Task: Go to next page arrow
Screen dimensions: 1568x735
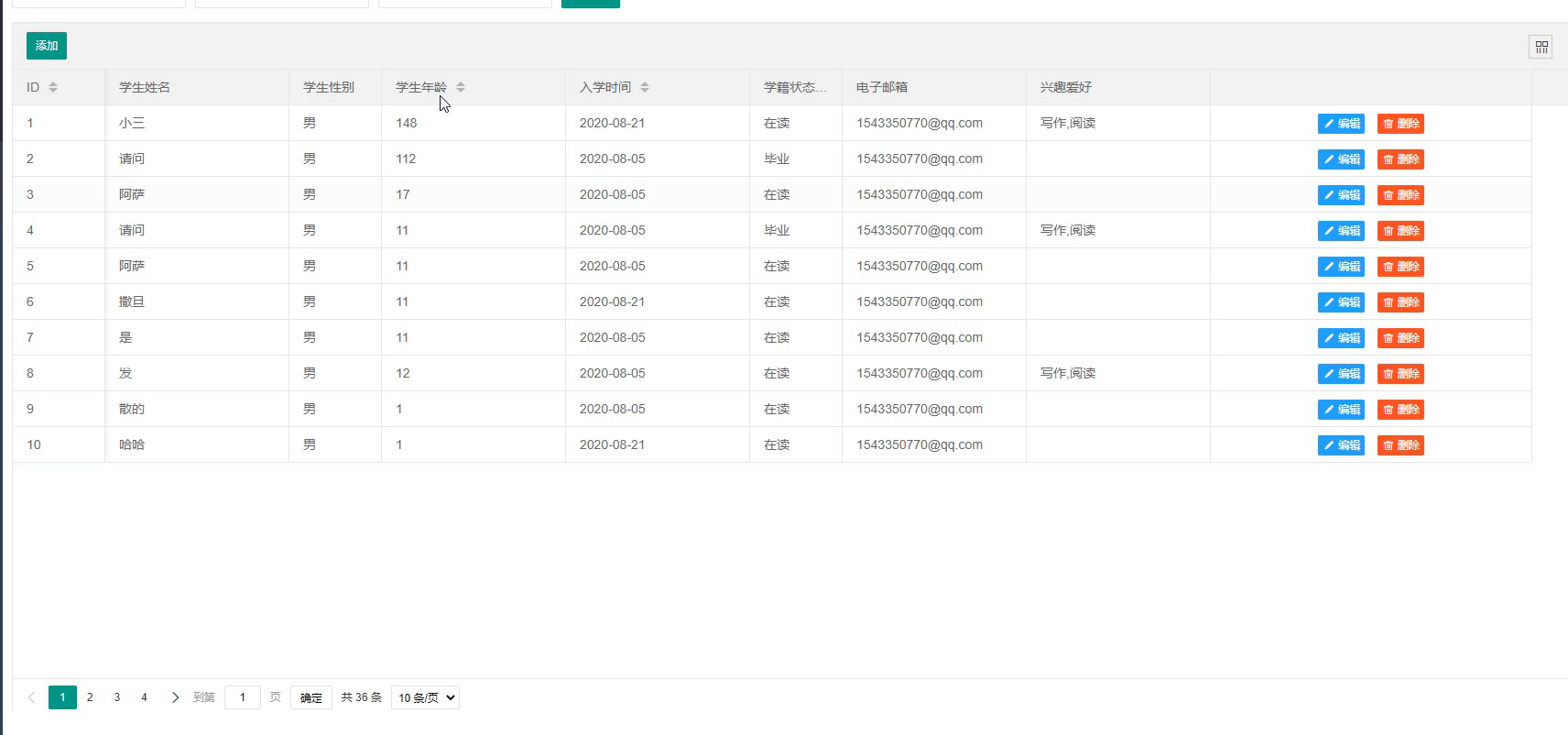Action: (x=175, y=697)
